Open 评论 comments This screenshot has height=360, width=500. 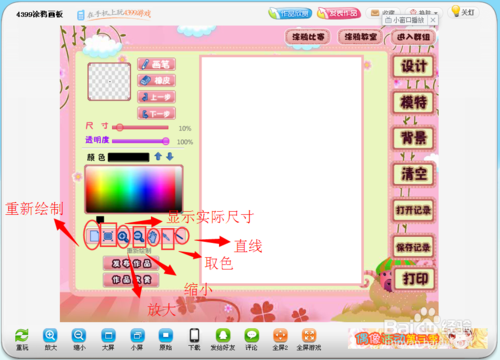[252, 335]
